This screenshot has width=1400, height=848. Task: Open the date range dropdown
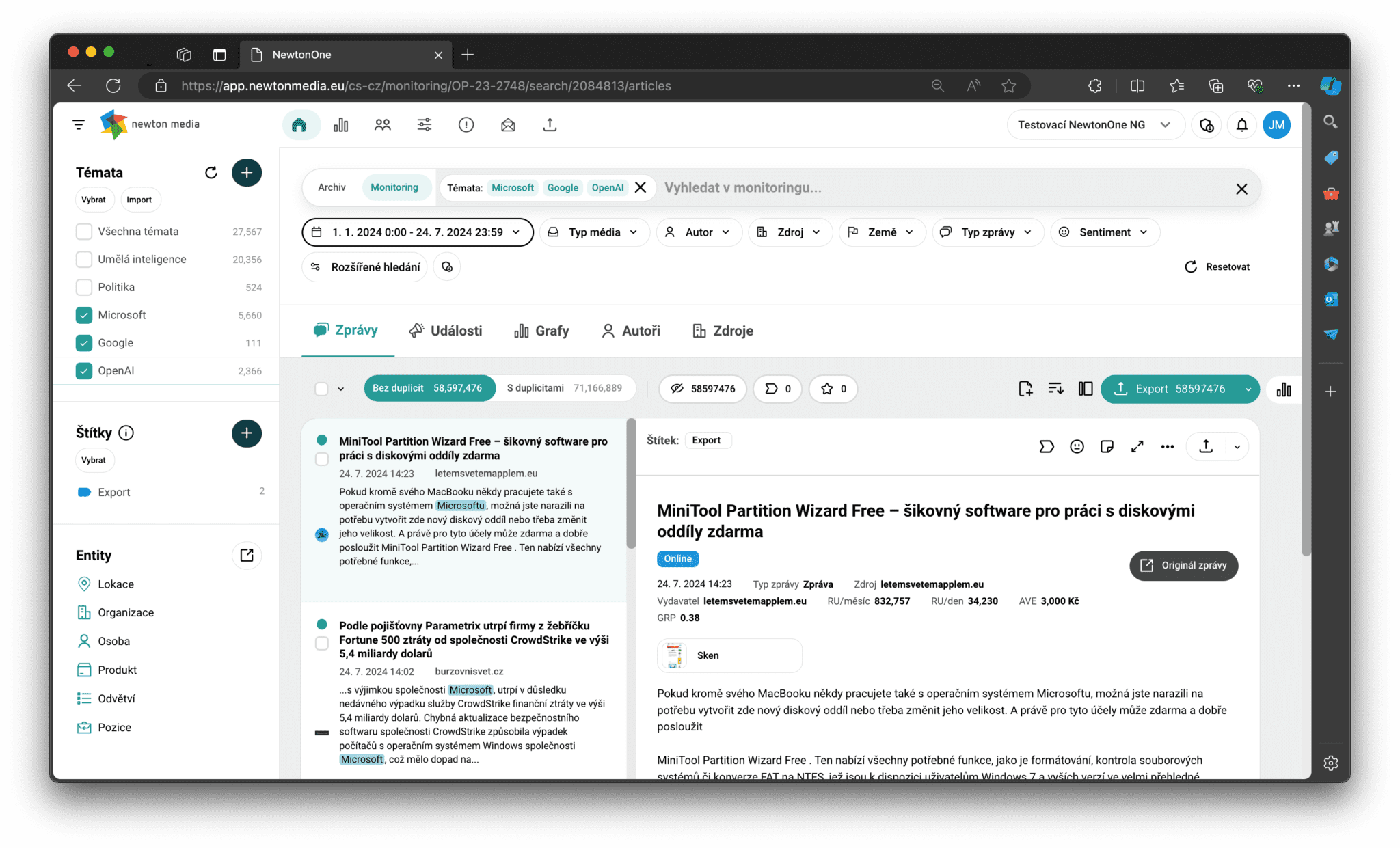pos(418,232)
